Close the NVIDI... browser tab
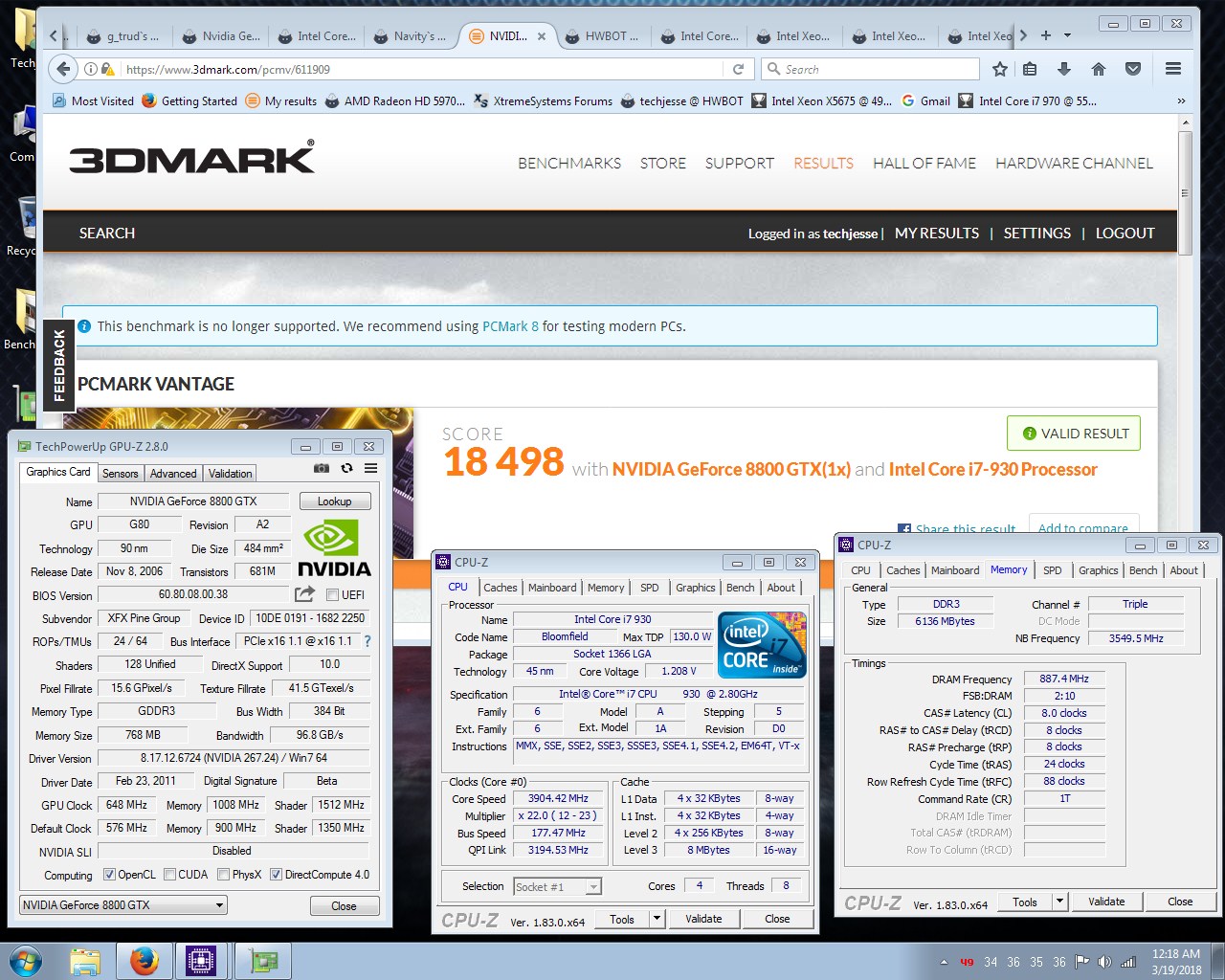The image size is (1225, 980). pyautogui.click(x=541, y=36)
